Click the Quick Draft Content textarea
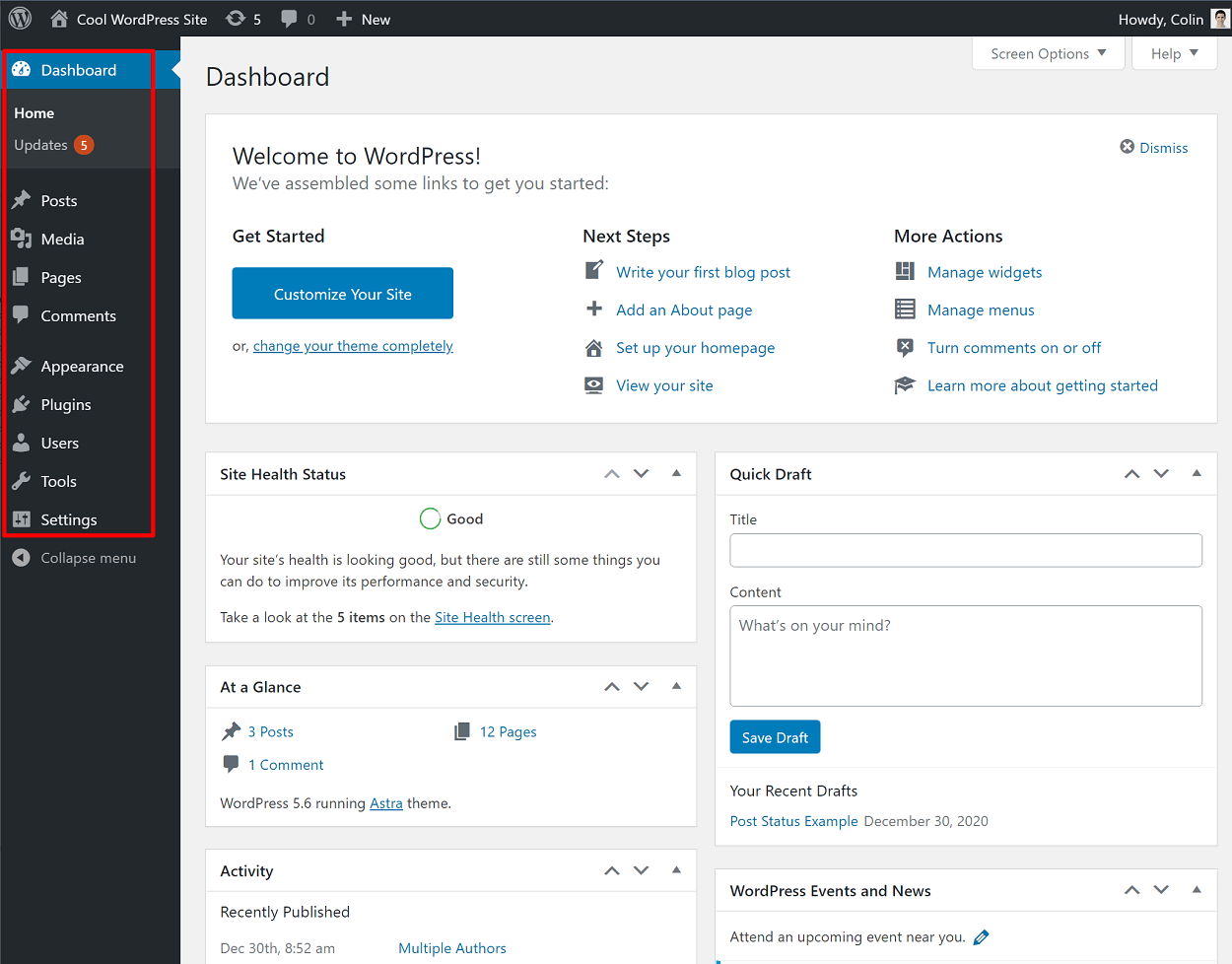The height and width of the screenshot is (964, 1232). [966, 655]
